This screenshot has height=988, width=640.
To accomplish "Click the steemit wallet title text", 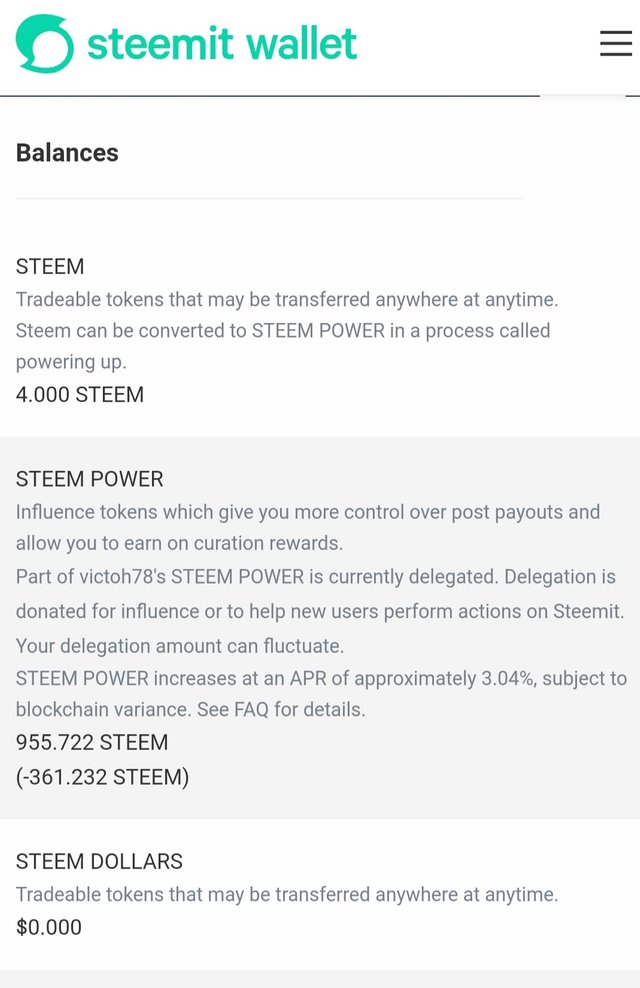I will [x=222, y=43].
